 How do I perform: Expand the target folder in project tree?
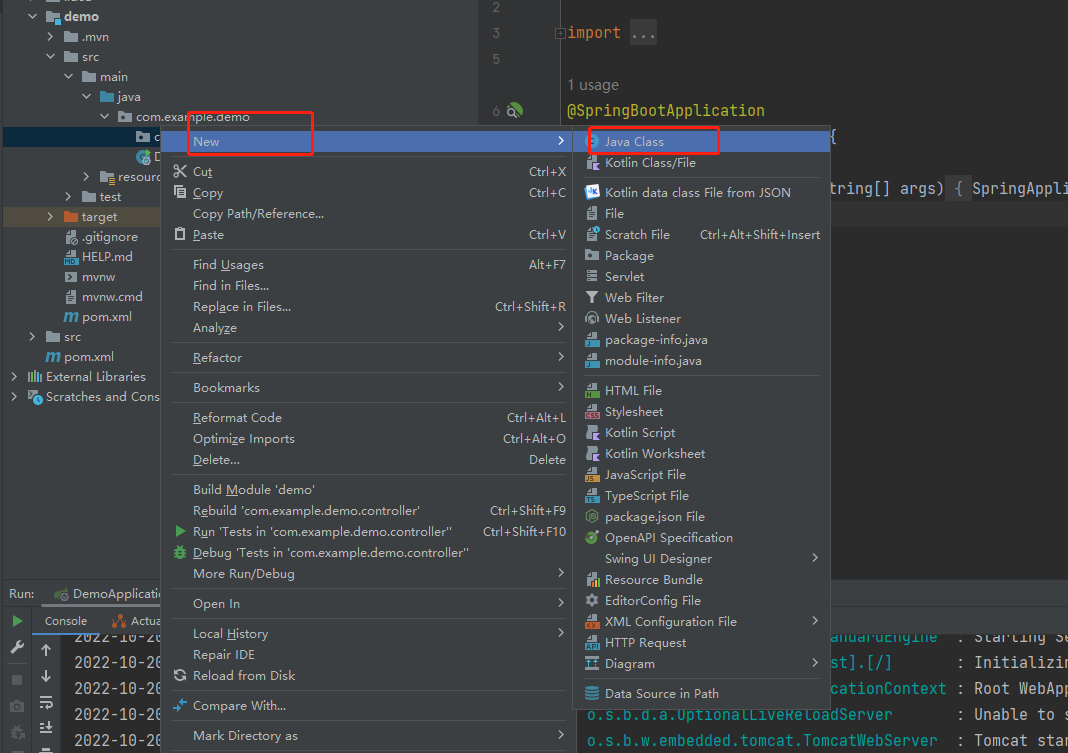pos(51,217)
